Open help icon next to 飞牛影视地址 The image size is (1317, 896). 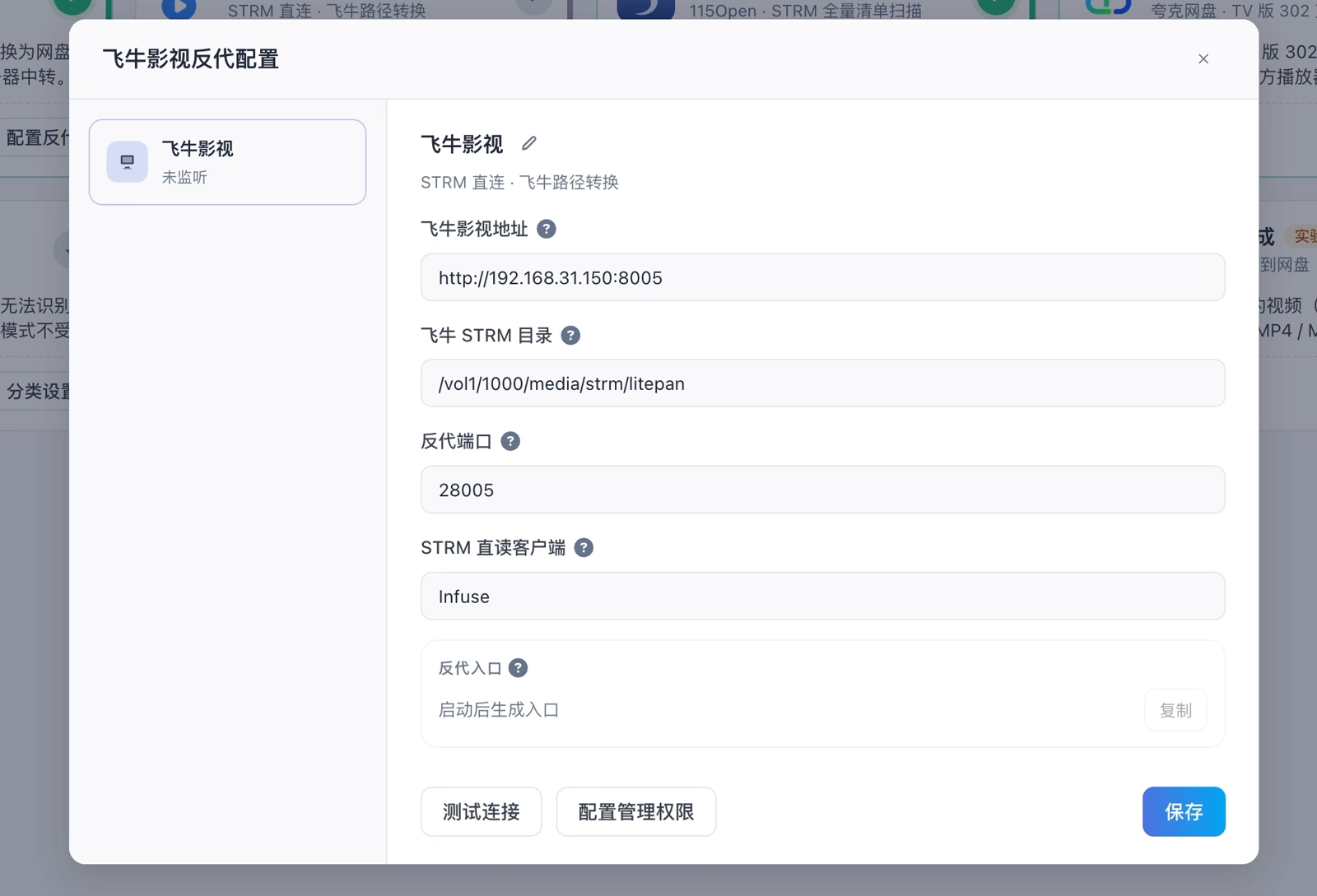click(547, 229)
